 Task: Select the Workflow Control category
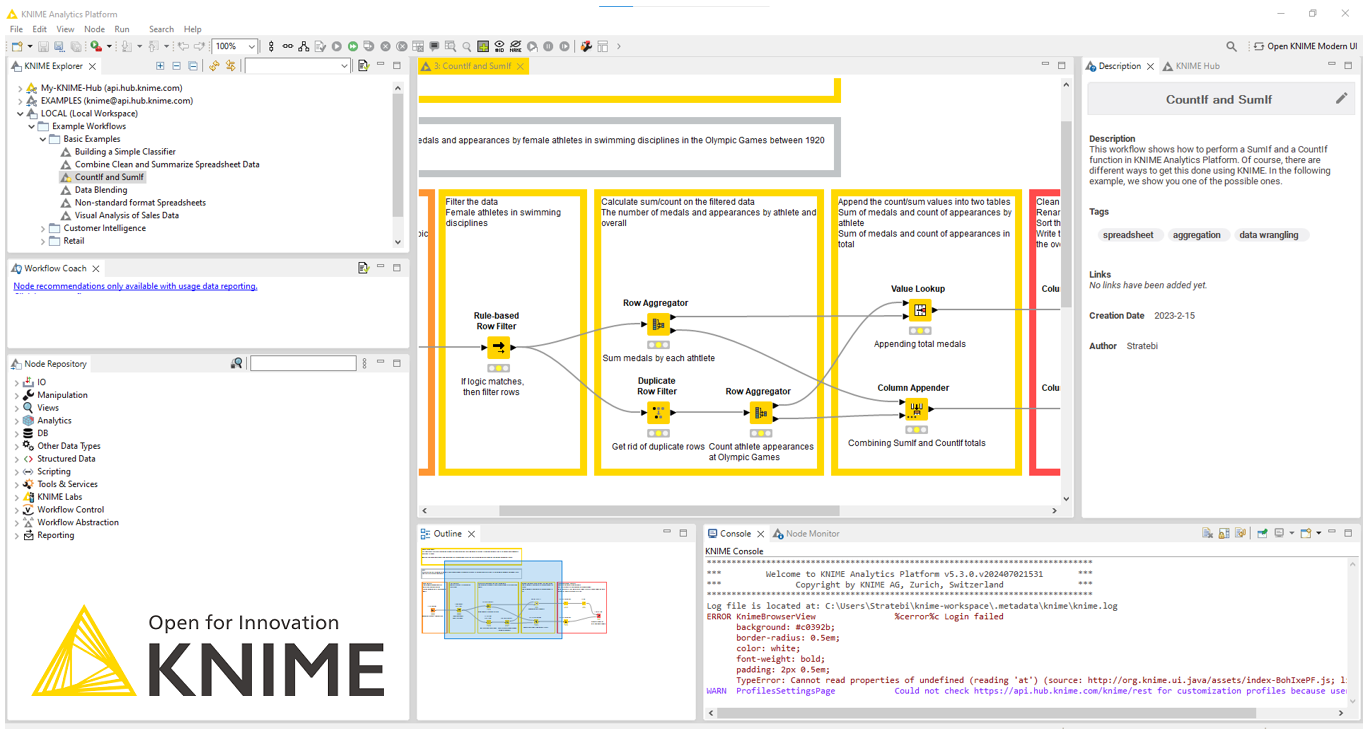pos(71,510)
